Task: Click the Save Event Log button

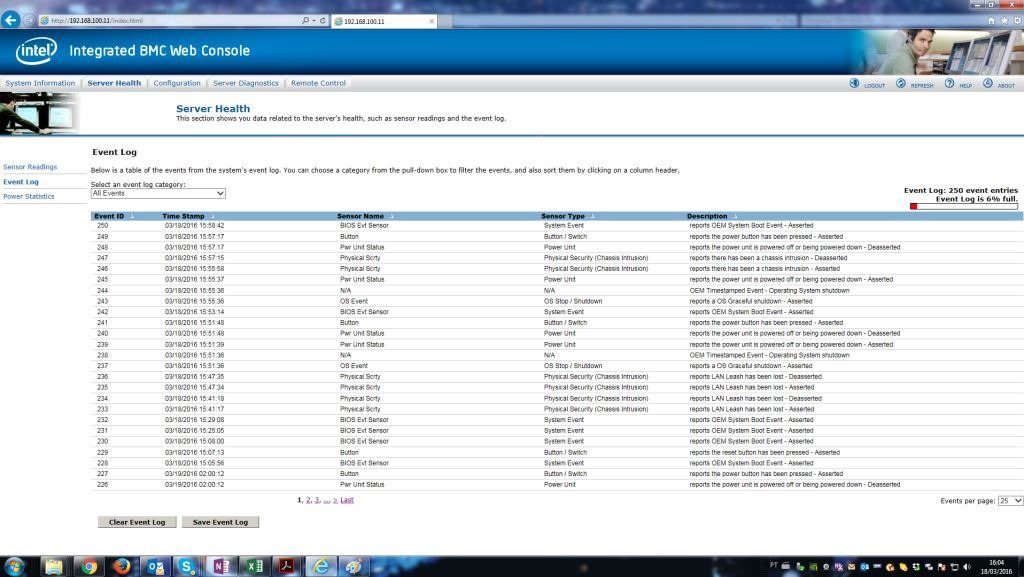Action: (220, 522)
